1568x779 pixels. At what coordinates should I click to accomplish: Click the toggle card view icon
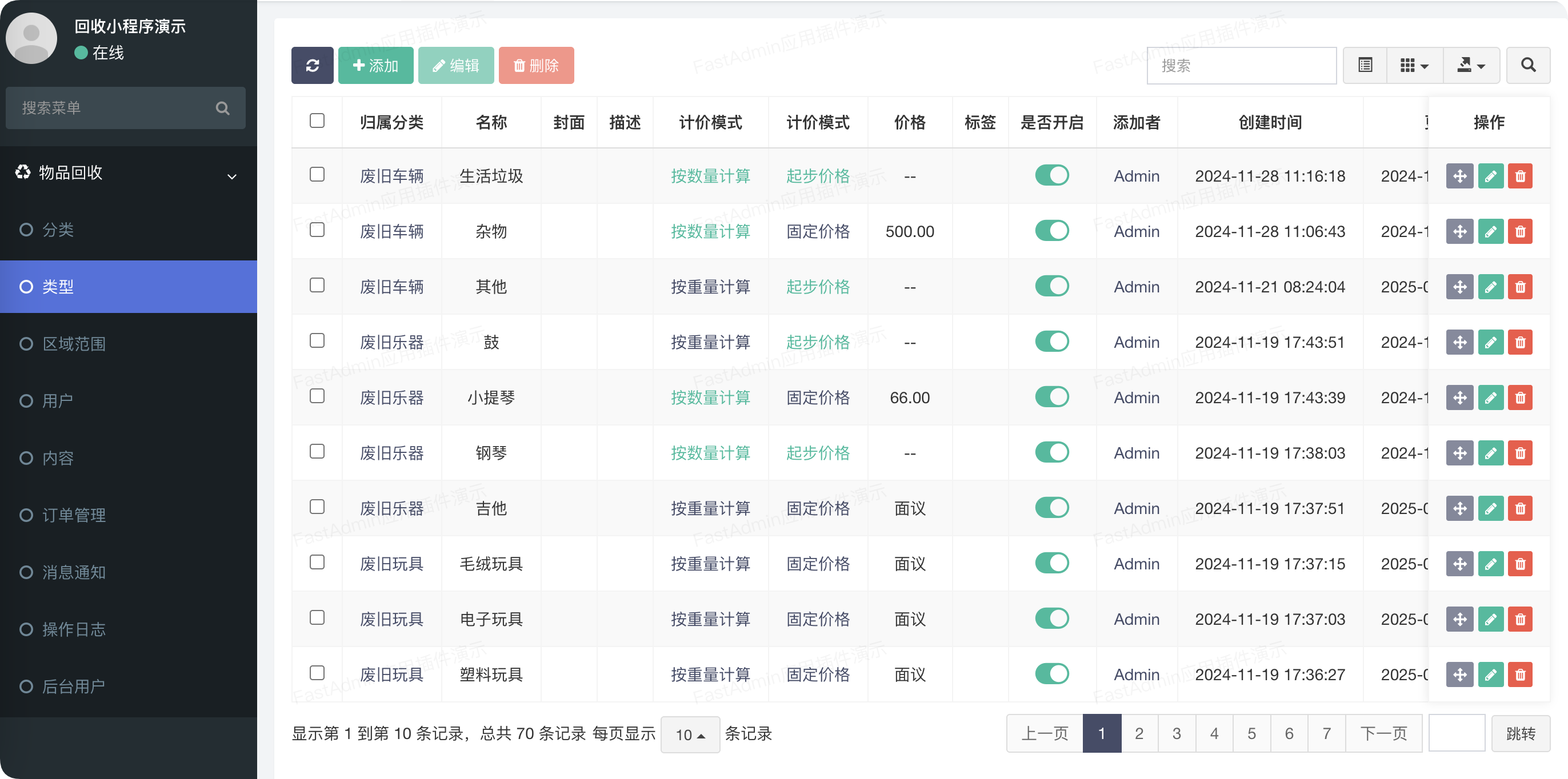point(1365,65)
